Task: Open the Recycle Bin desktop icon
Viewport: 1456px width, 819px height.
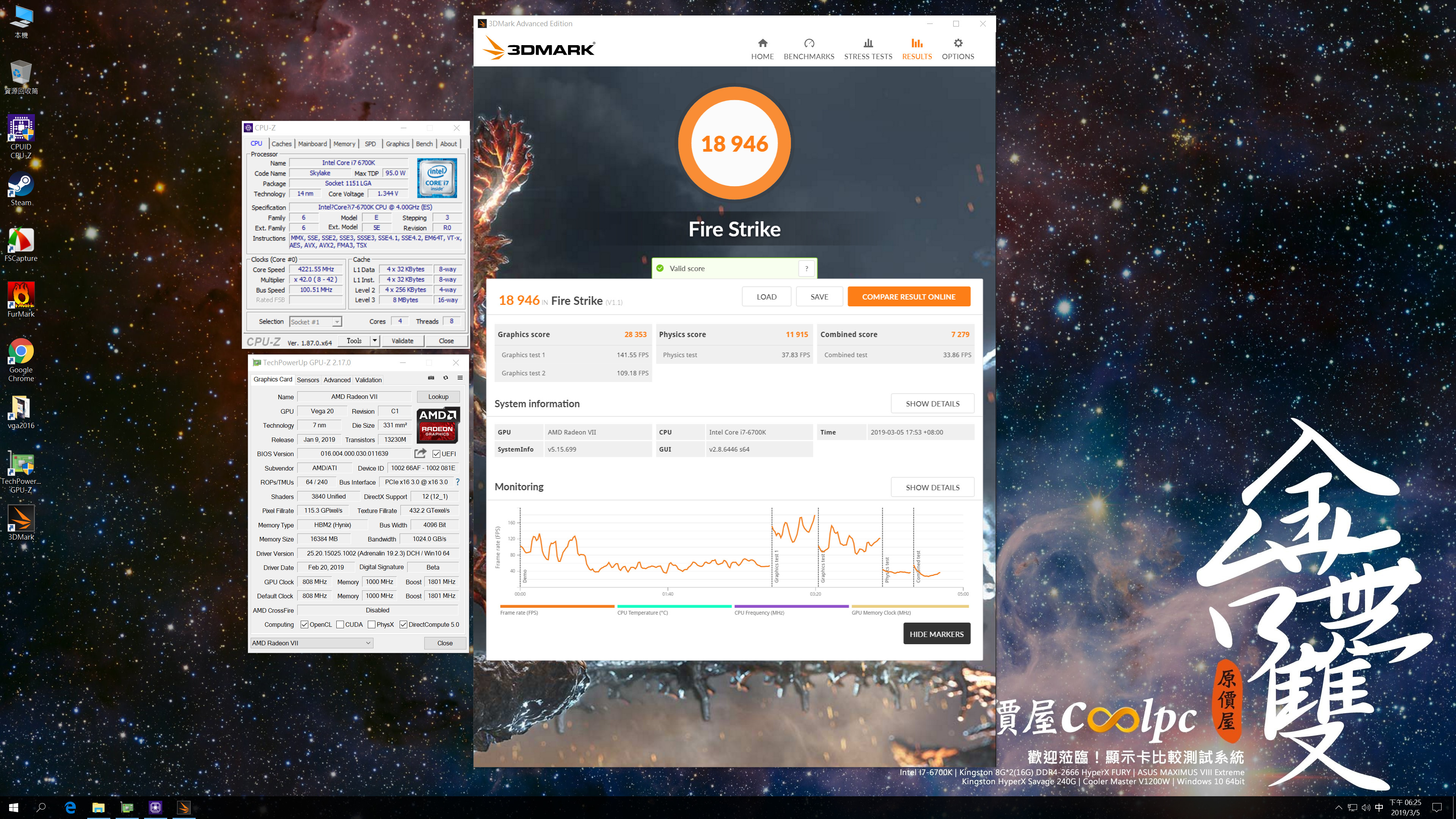Action: pyautogui.click(x=21, y=77)
